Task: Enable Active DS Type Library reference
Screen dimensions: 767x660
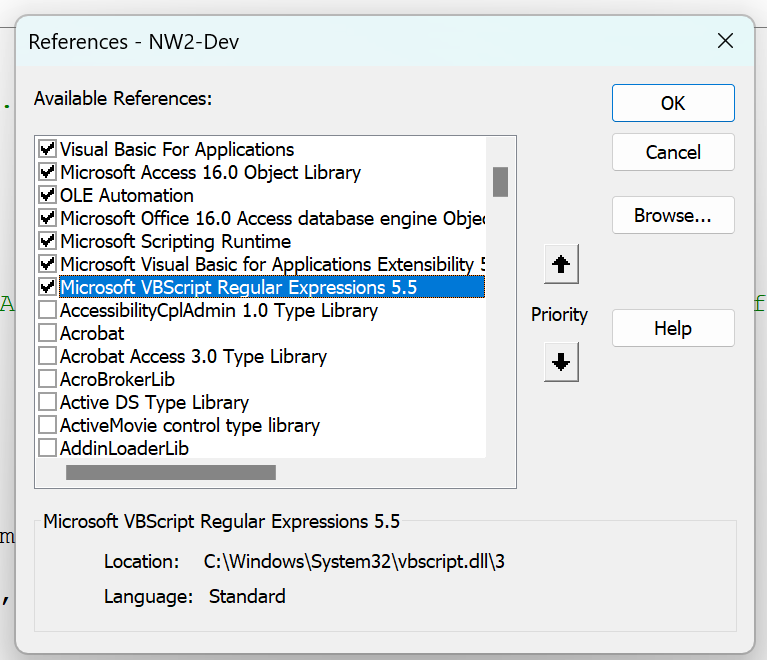Action: 47,402
